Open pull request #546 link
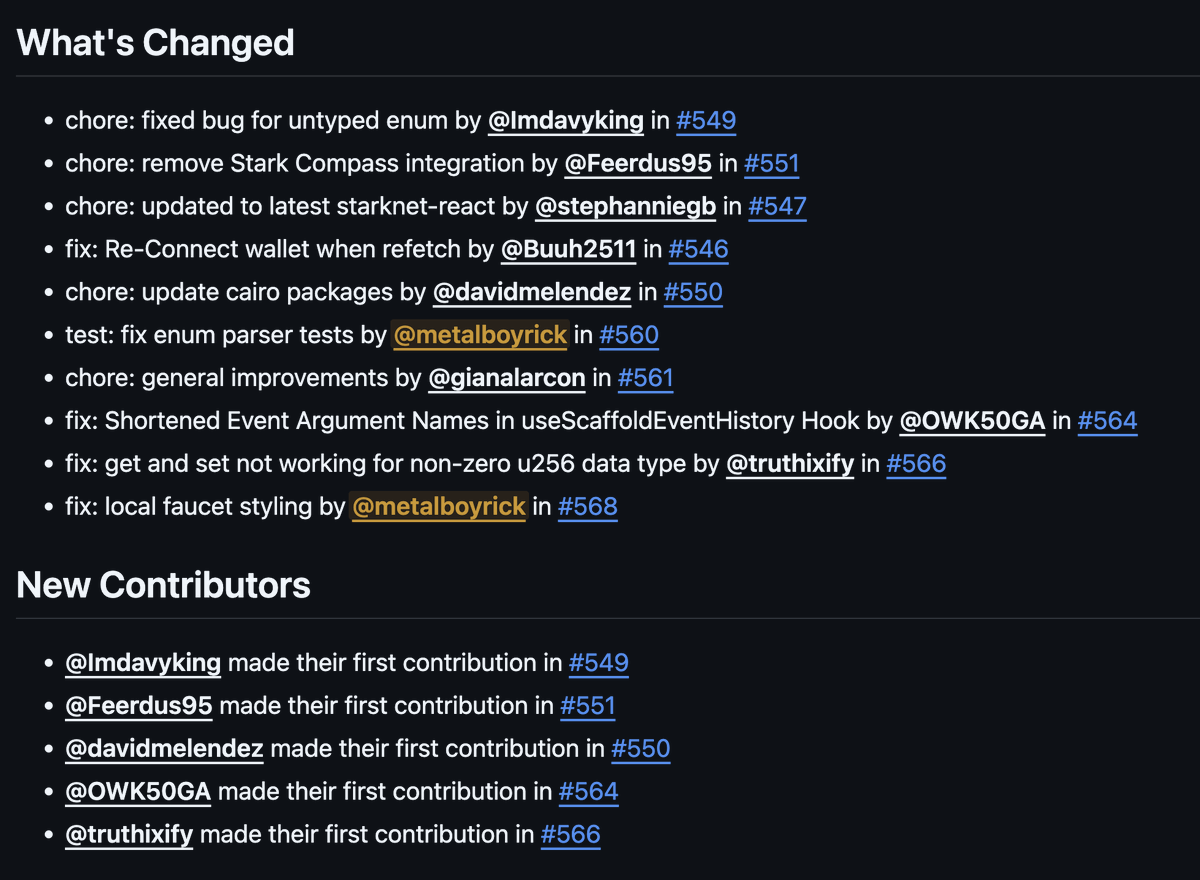The height and width of the screenshot is (880, 1200). (x=698, y=250)
